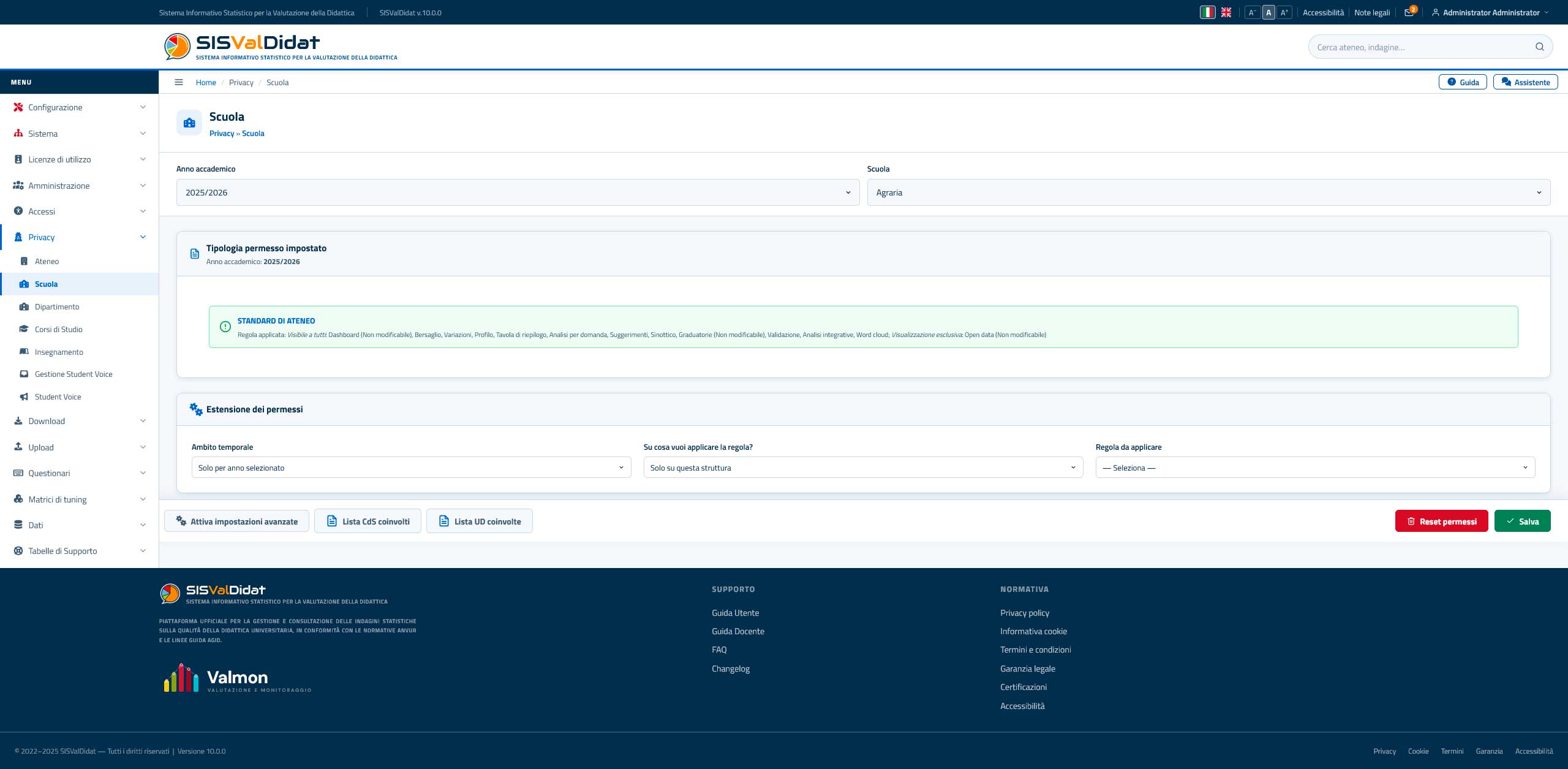1568x769 pixels.
Task: Open the Regola da applicare dropdown
Action: 1315,468
